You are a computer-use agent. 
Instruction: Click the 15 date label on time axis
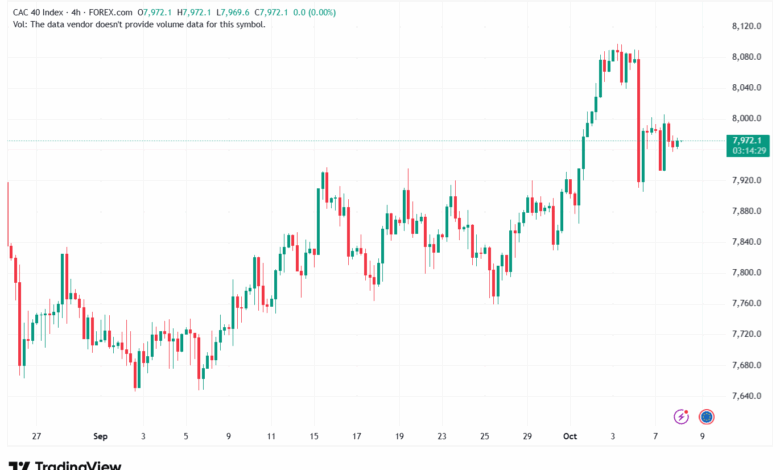(x=313, y=437)
